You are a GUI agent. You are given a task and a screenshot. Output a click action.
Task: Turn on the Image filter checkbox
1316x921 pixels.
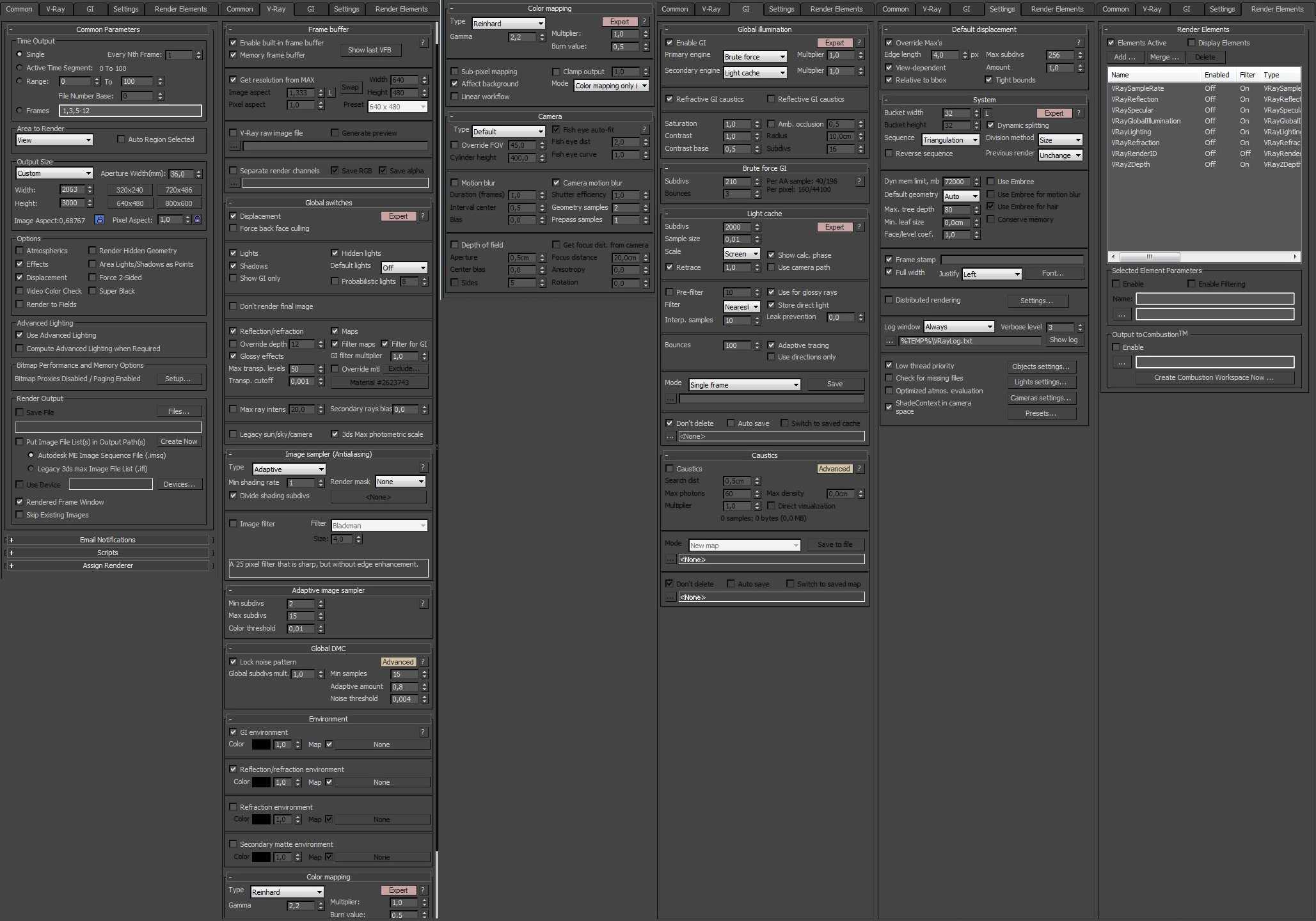[x=233, y=524]
